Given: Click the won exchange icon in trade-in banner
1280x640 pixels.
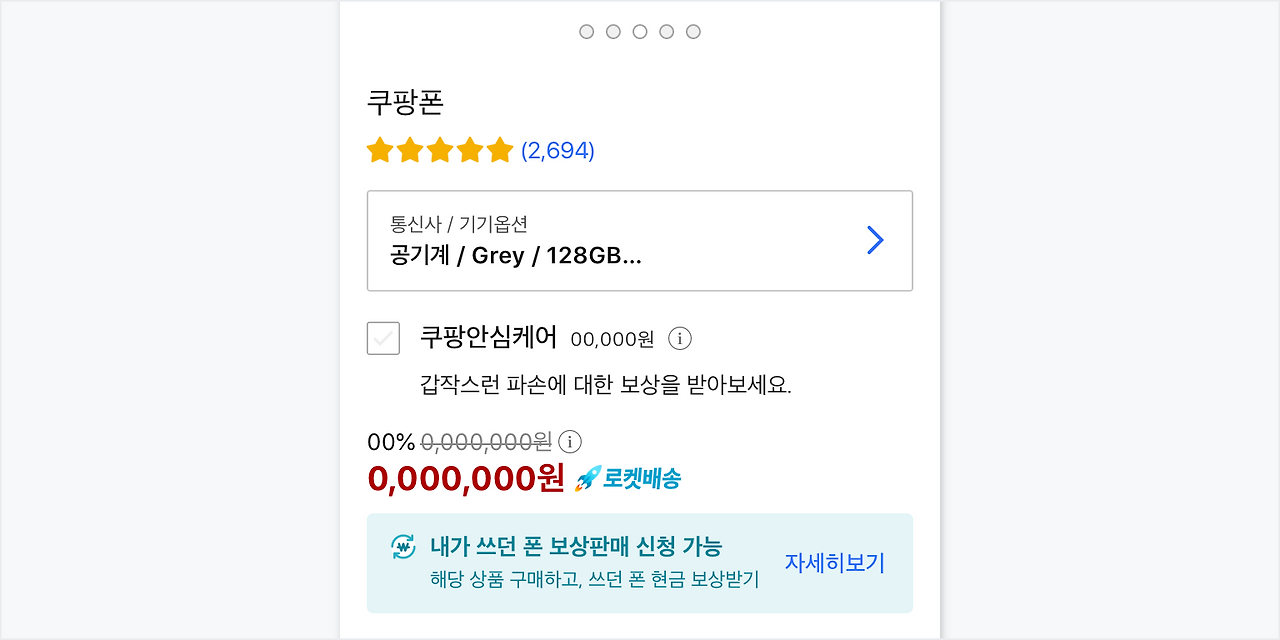Looking at the screenshot, I should (x=402, y=547).
